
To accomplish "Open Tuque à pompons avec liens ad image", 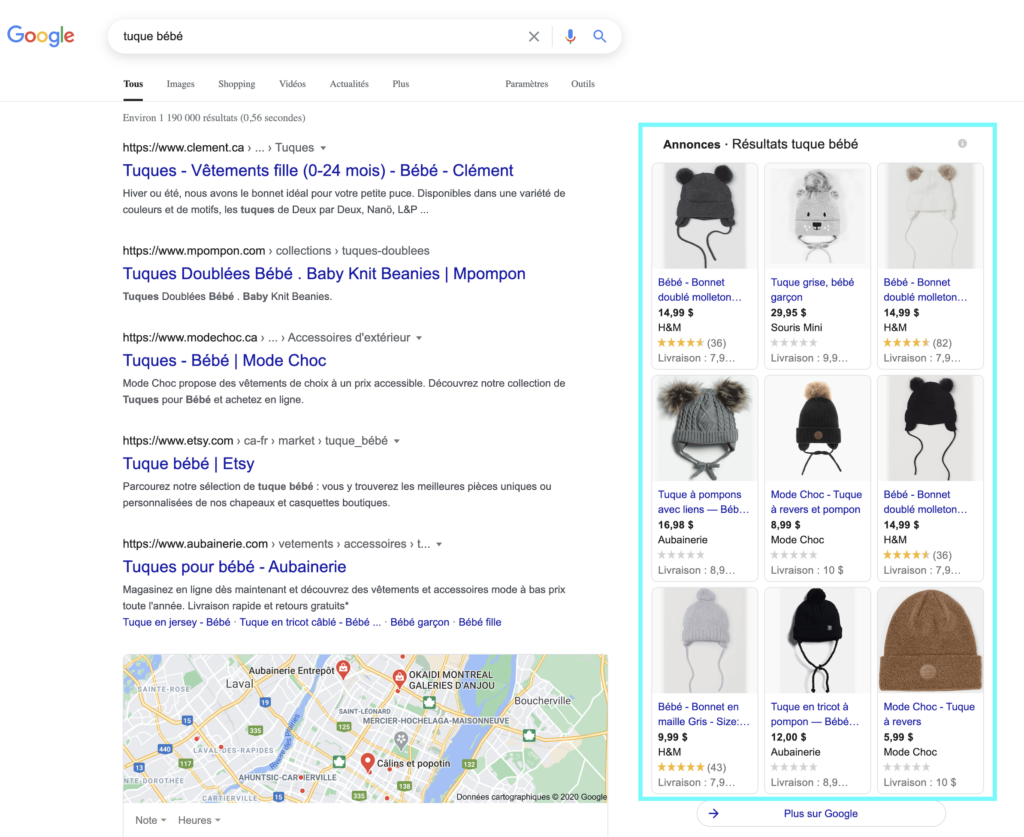I will pos(705,428).
